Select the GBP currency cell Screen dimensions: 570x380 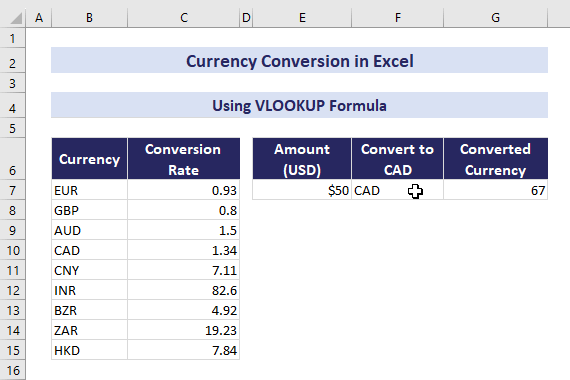pos(89,209)
